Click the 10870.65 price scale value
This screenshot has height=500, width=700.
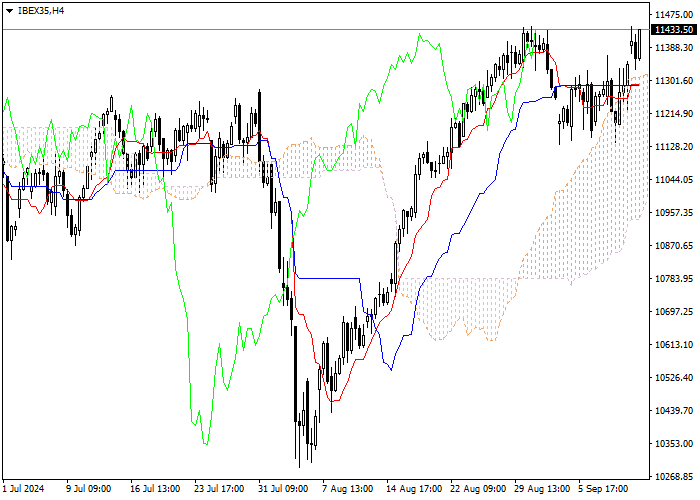coord(674,246)
